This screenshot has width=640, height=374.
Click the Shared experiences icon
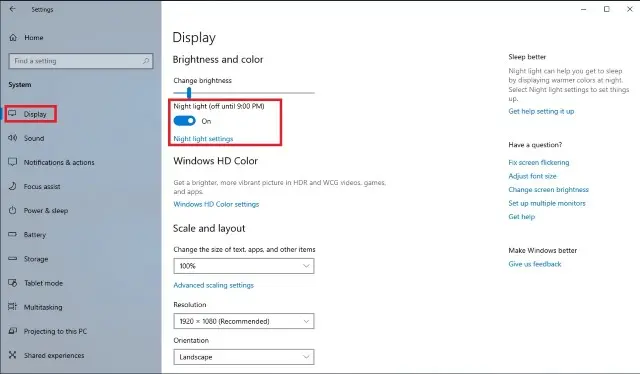(12, 355)
